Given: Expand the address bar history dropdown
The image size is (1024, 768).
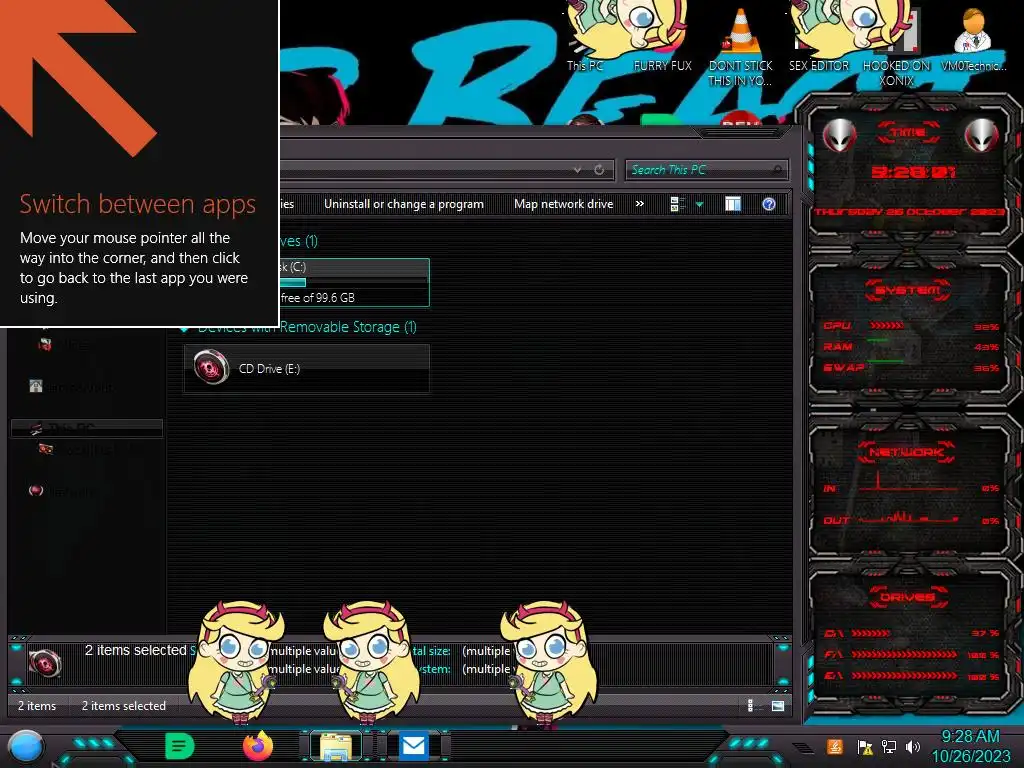Looking at the screenshot, I should pos(577,170).
